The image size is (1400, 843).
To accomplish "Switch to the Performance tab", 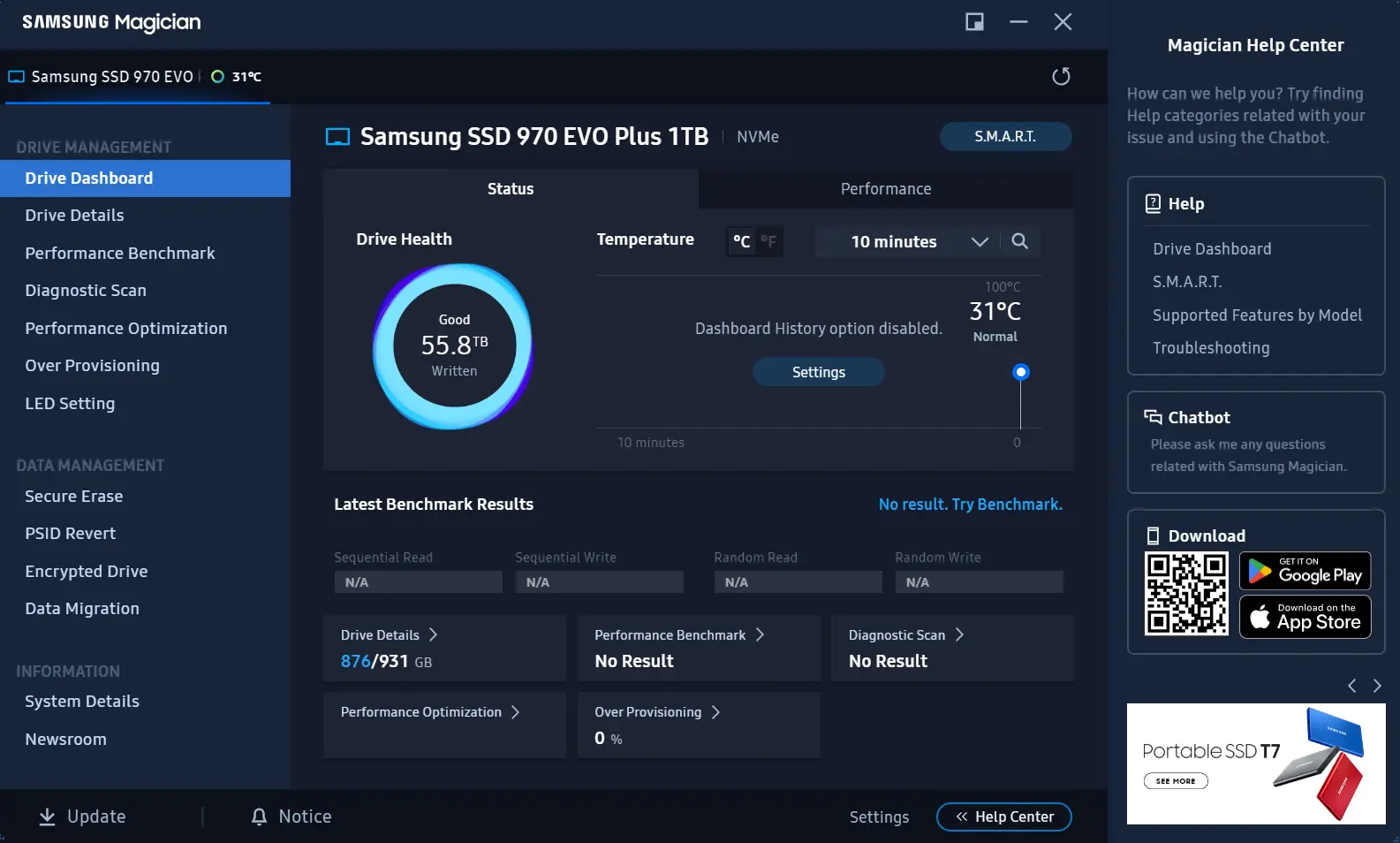I will pyautogui.click(x=886, y=188).
